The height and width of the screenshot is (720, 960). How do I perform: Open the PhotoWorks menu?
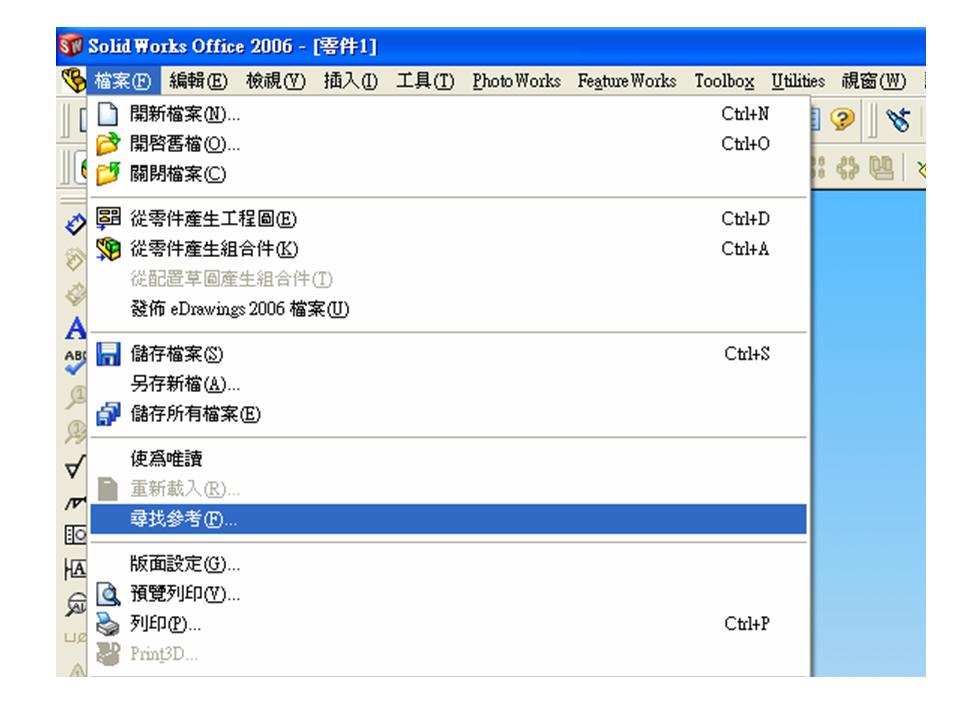click(x=516, y=81)
